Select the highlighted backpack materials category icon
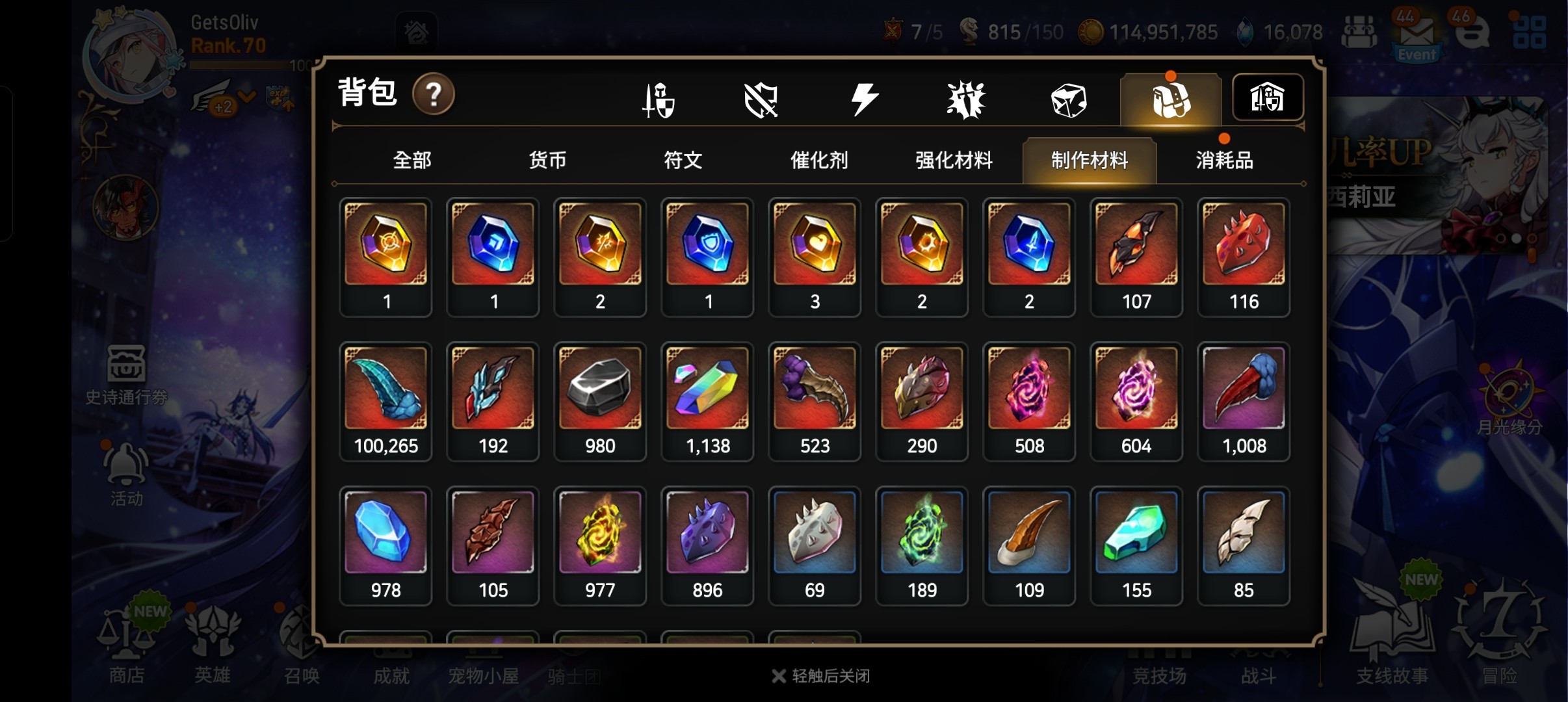The height and width of the screenshot is (702, 1568). (1171, 99)
